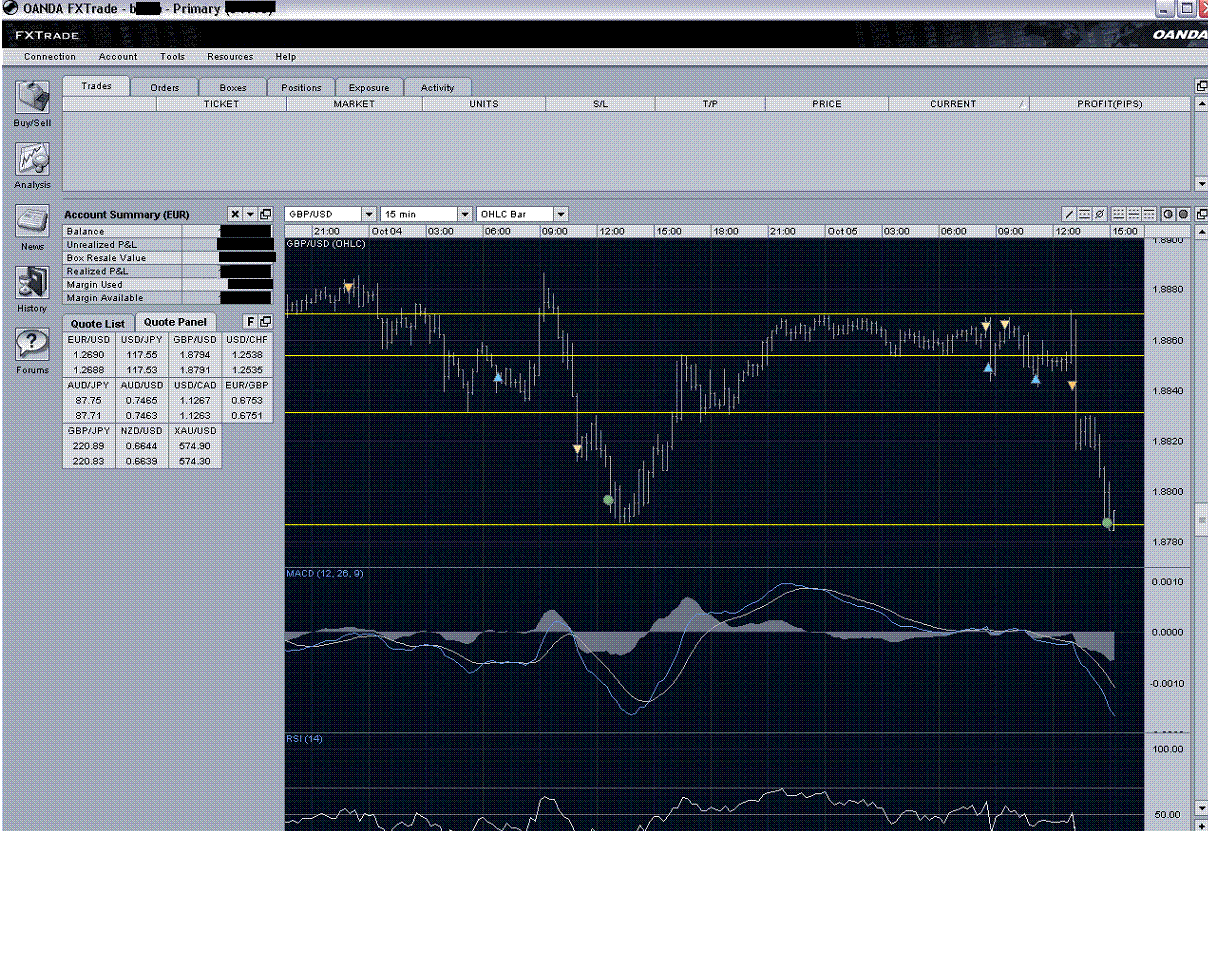Toggle the solid circle chart button

coord(1183,214)
